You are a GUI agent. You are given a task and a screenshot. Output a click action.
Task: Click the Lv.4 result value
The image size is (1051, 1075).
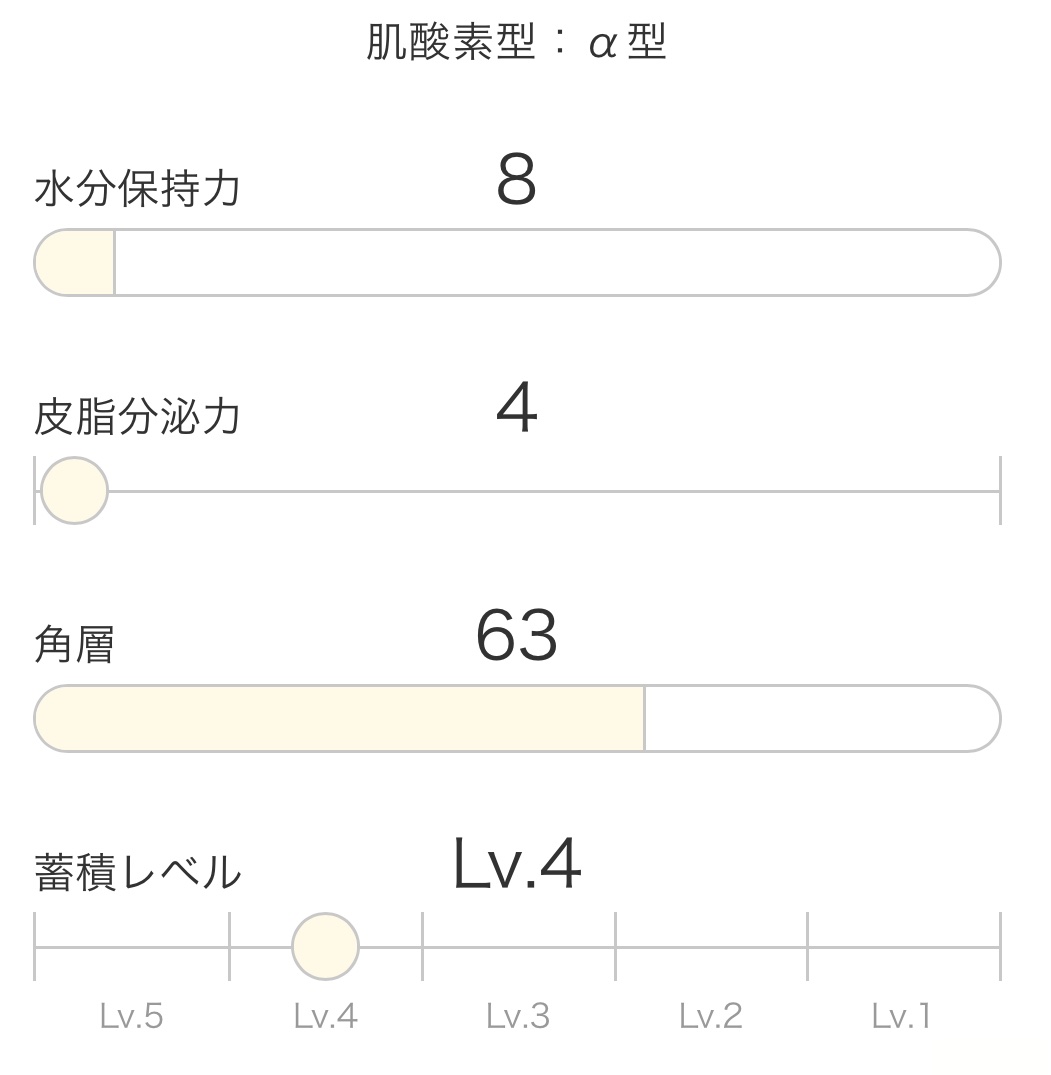(516, 866)
